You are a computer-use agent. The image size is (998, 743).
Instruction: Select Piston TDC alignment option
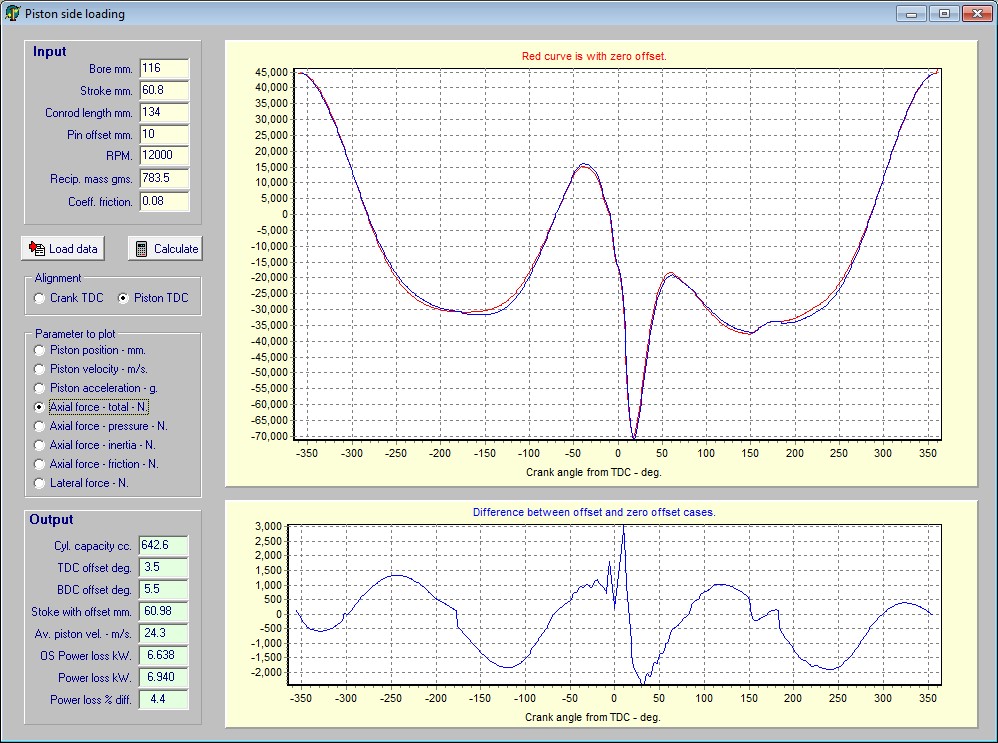click(x=124, y=298)
